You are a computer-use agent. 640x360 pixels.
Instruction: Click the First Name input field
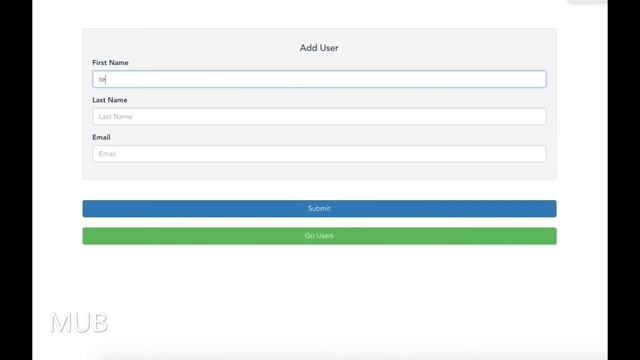tap(319, 79)
